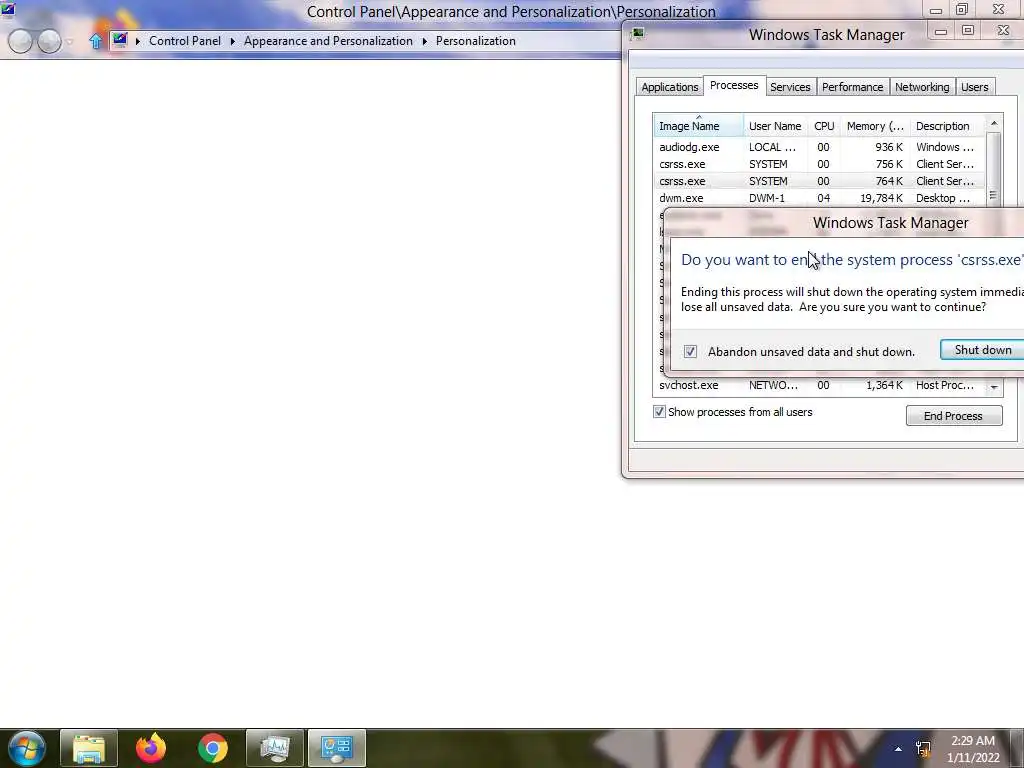The width and height of the screenshot is (1024, 768).
Task: Switch to the Processes tab
Action: (x=734, y=86)
